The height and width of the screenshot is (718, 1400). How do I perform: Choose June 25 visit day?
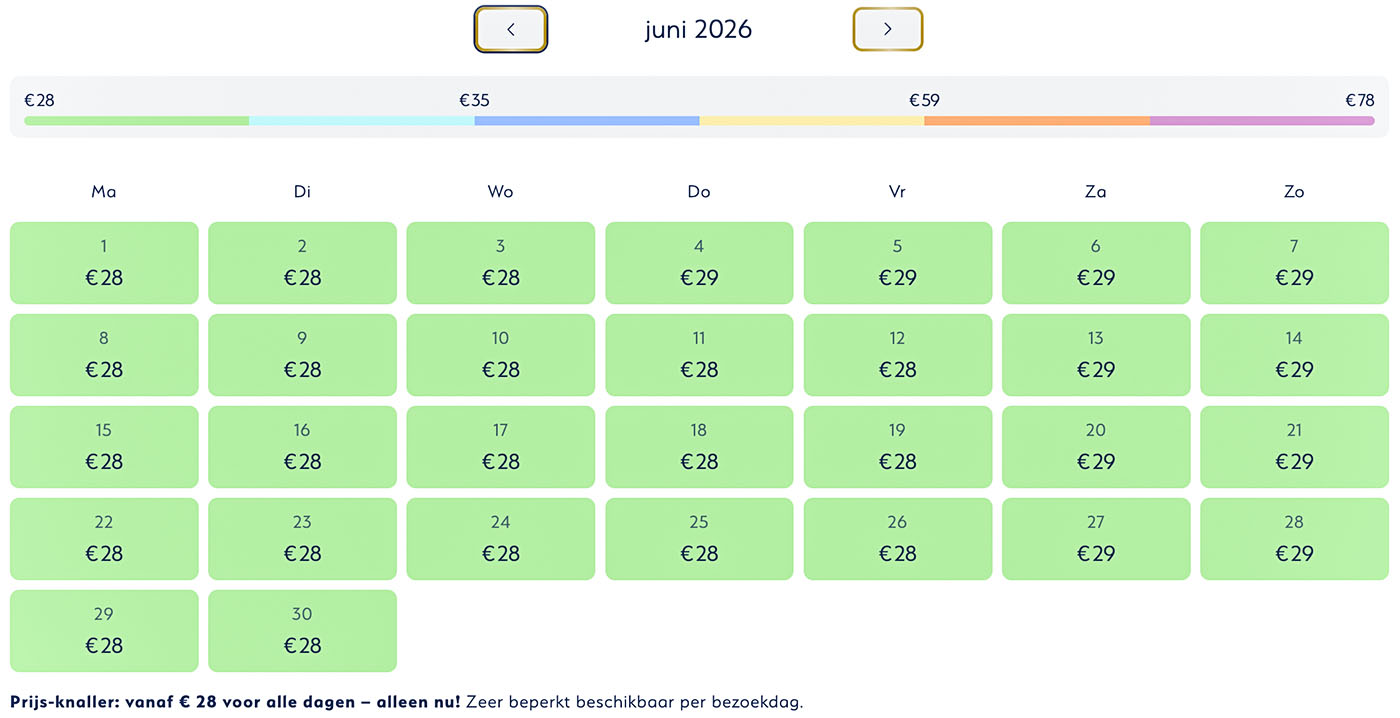pyautogui.click(x=699, y=539)
